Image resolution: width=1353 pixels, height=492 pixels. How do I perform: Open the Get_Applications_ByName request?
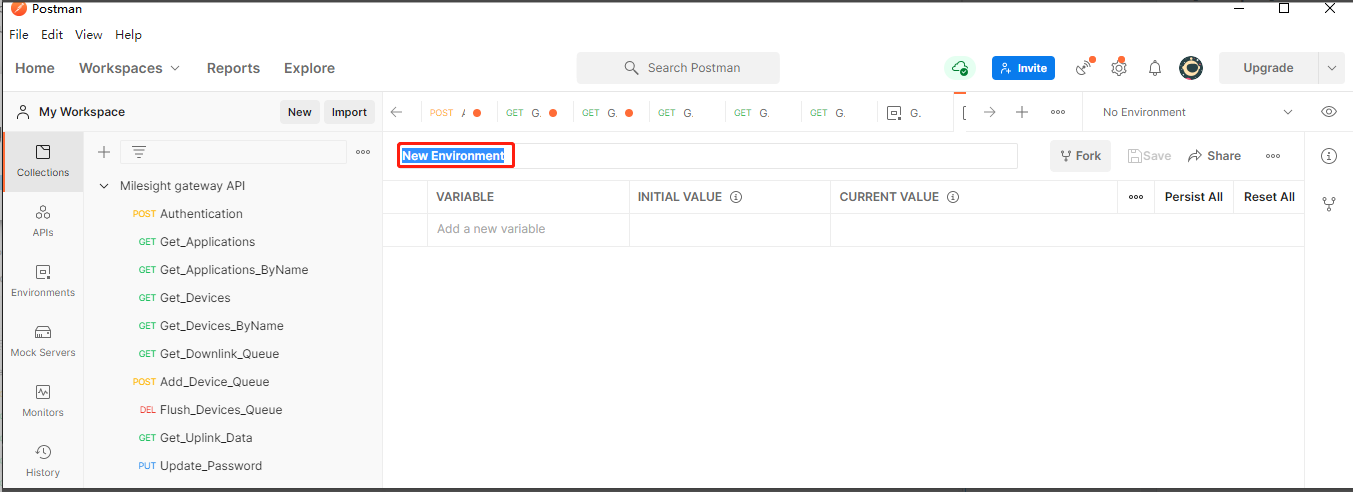233,270
